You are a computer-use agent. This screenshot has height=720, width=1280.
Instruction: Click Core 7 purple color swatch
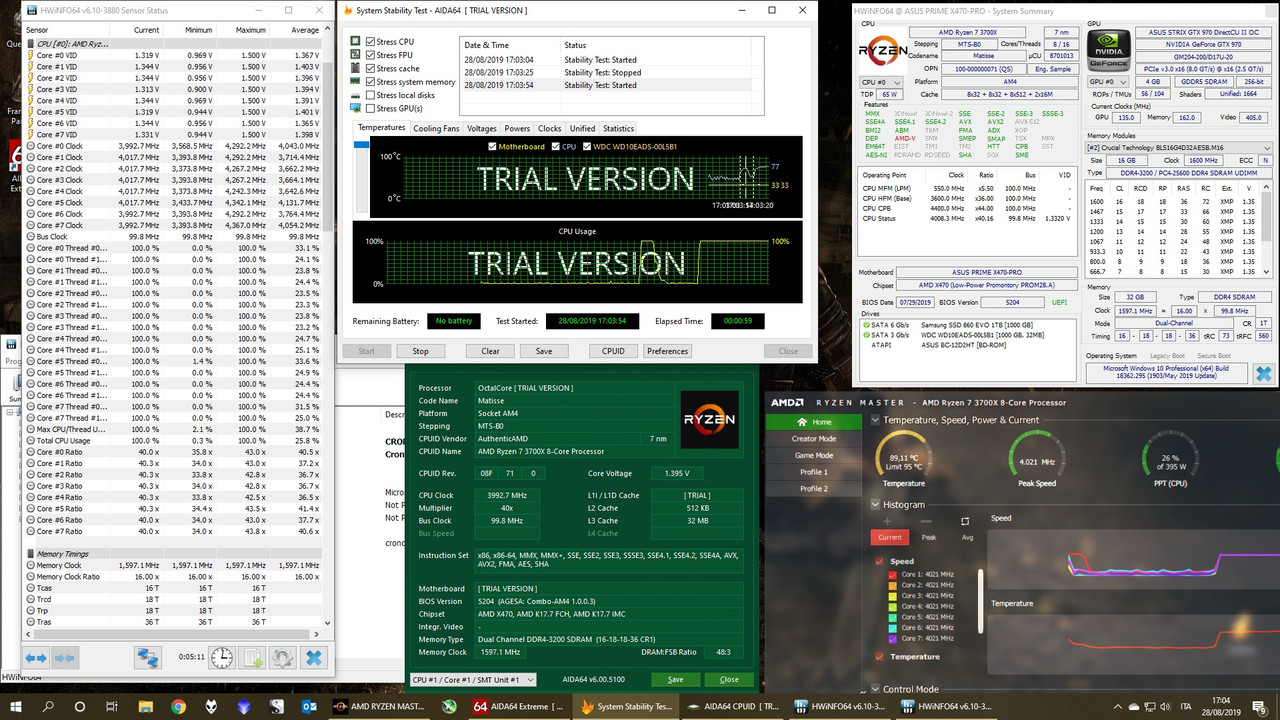pos(895,638)
